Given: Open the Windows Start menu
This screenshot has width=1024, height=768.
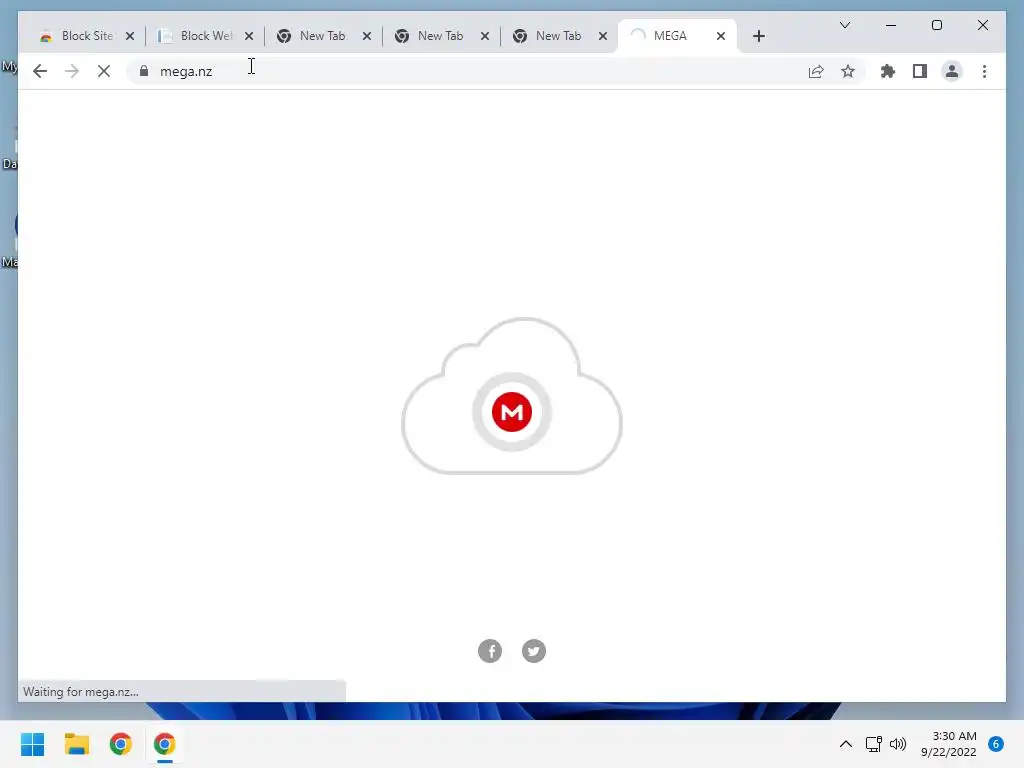Looking at the screenshot, I should (32, 744).
